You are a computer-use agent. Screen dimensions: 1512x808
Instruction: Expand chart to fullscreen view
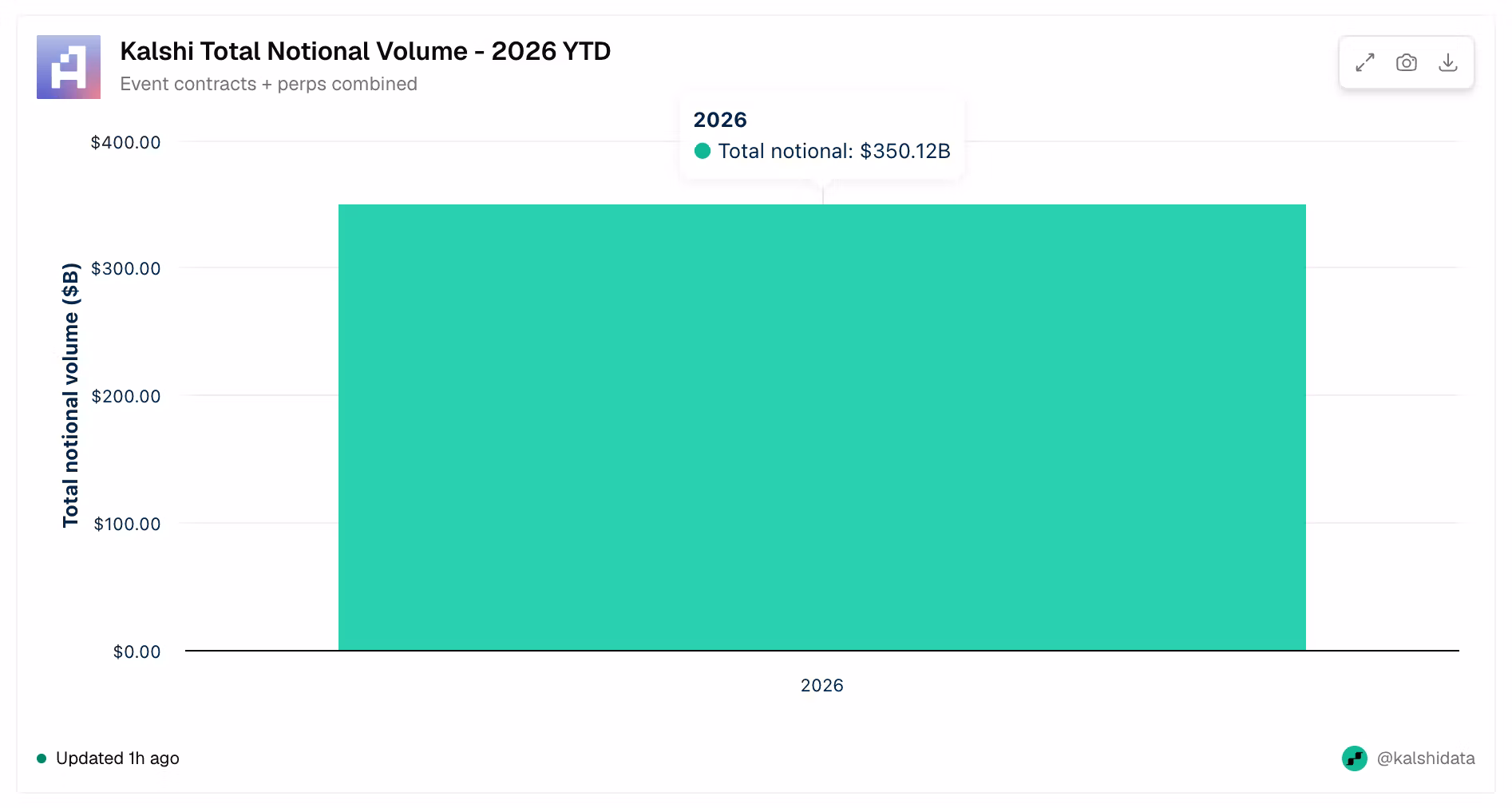pyautogui.click(x=1365, y=62)
